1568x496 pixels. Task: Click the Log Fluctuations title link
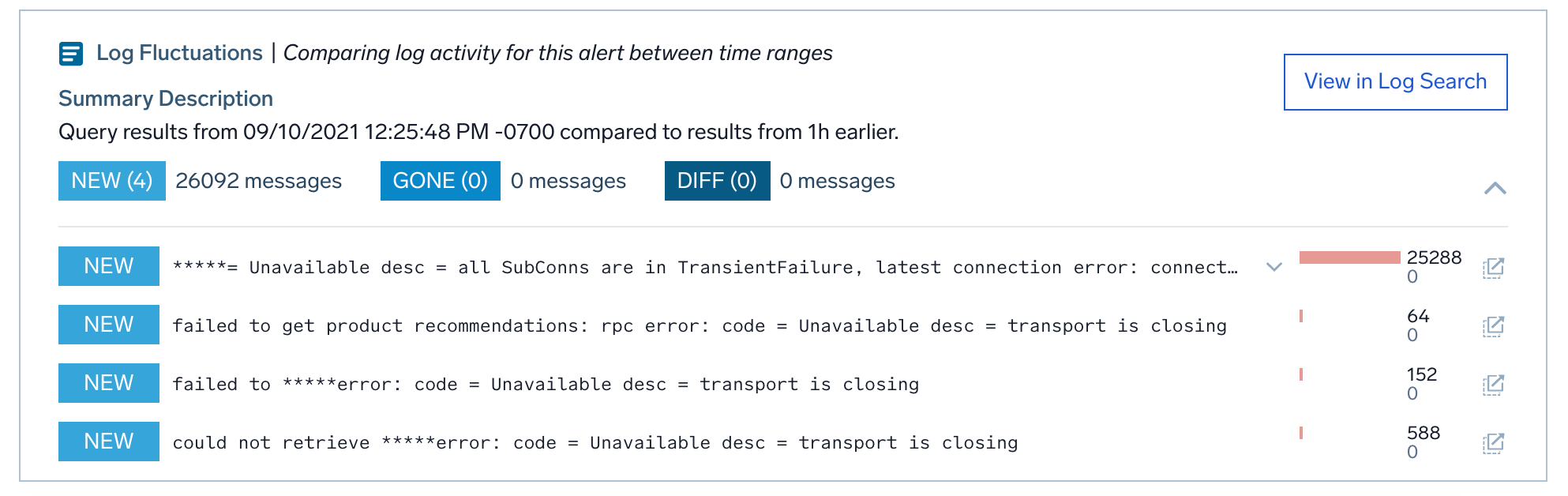tap(179, 53)
